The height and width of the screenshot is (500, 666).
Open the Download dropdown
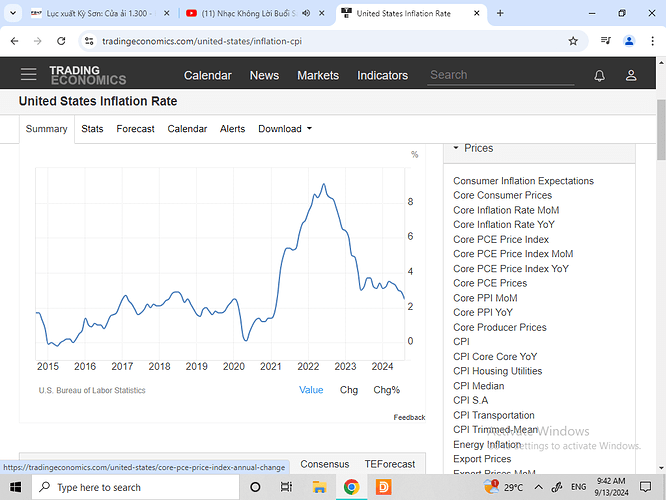[x=285, y=129]
